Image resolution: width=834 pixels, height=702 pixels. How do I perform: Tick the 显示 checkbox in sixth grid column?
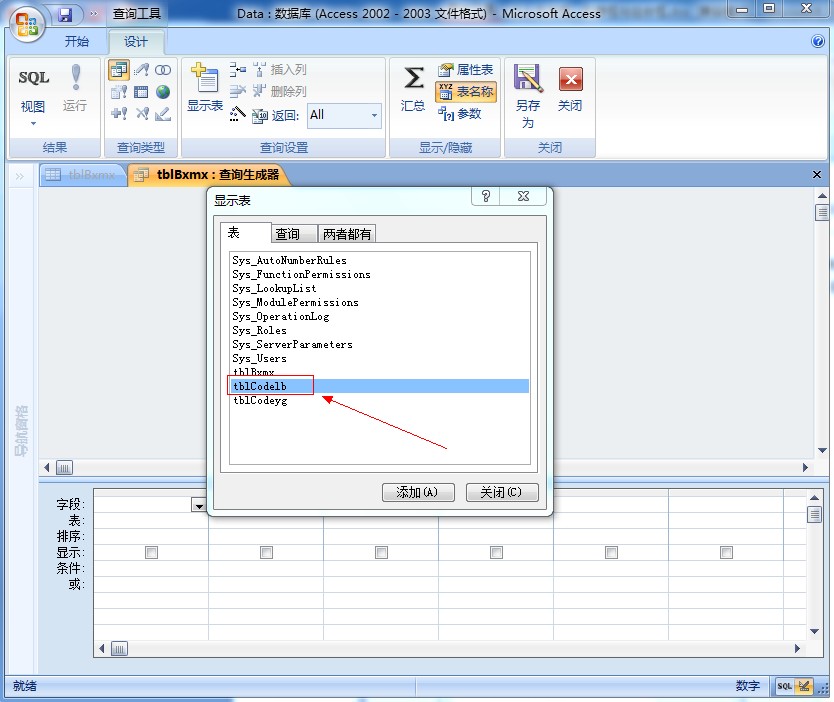click(727, 553)
